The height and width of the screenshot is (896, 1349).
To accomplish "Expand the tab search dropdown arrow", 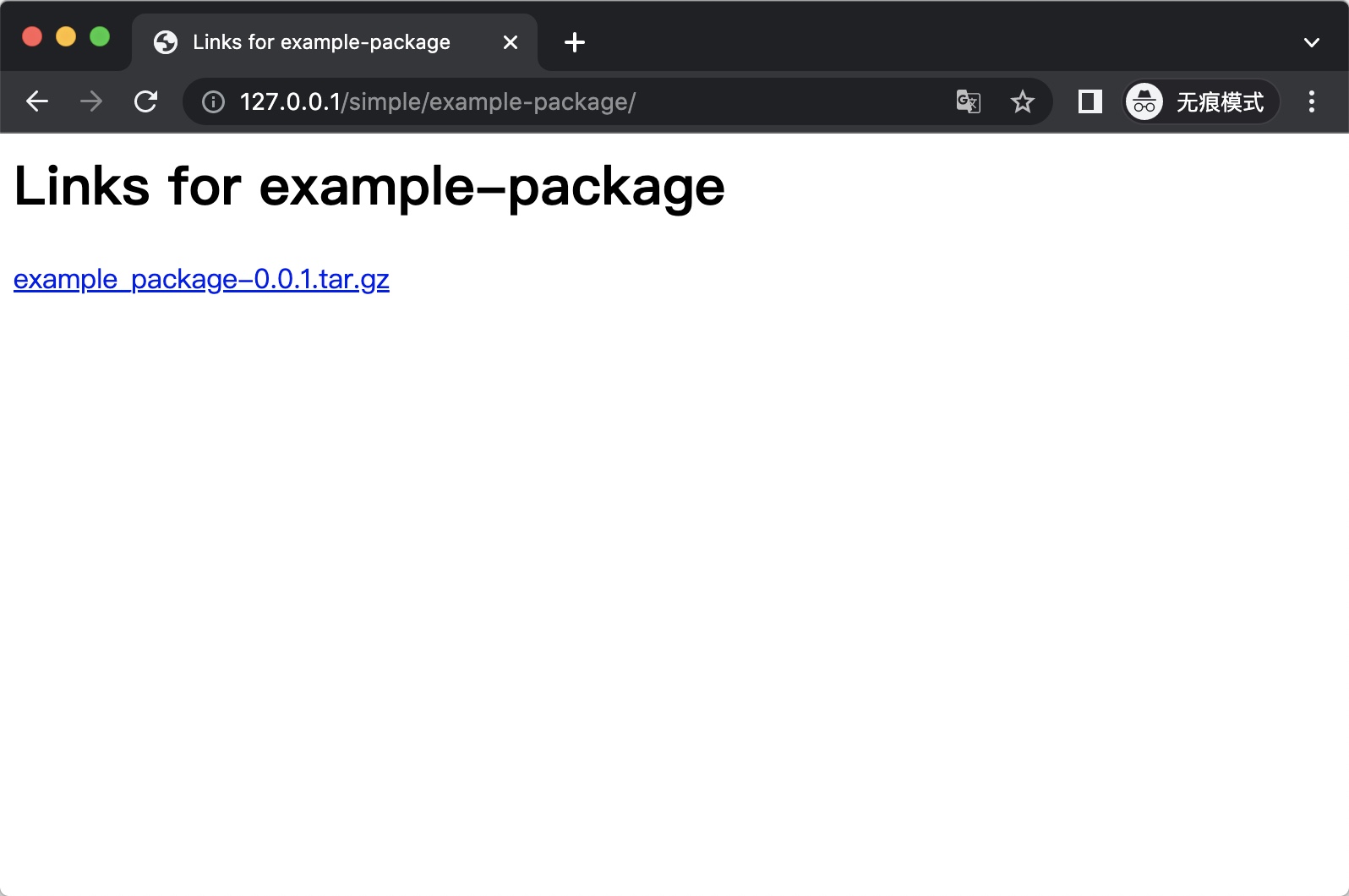I will click(1312, 42).
